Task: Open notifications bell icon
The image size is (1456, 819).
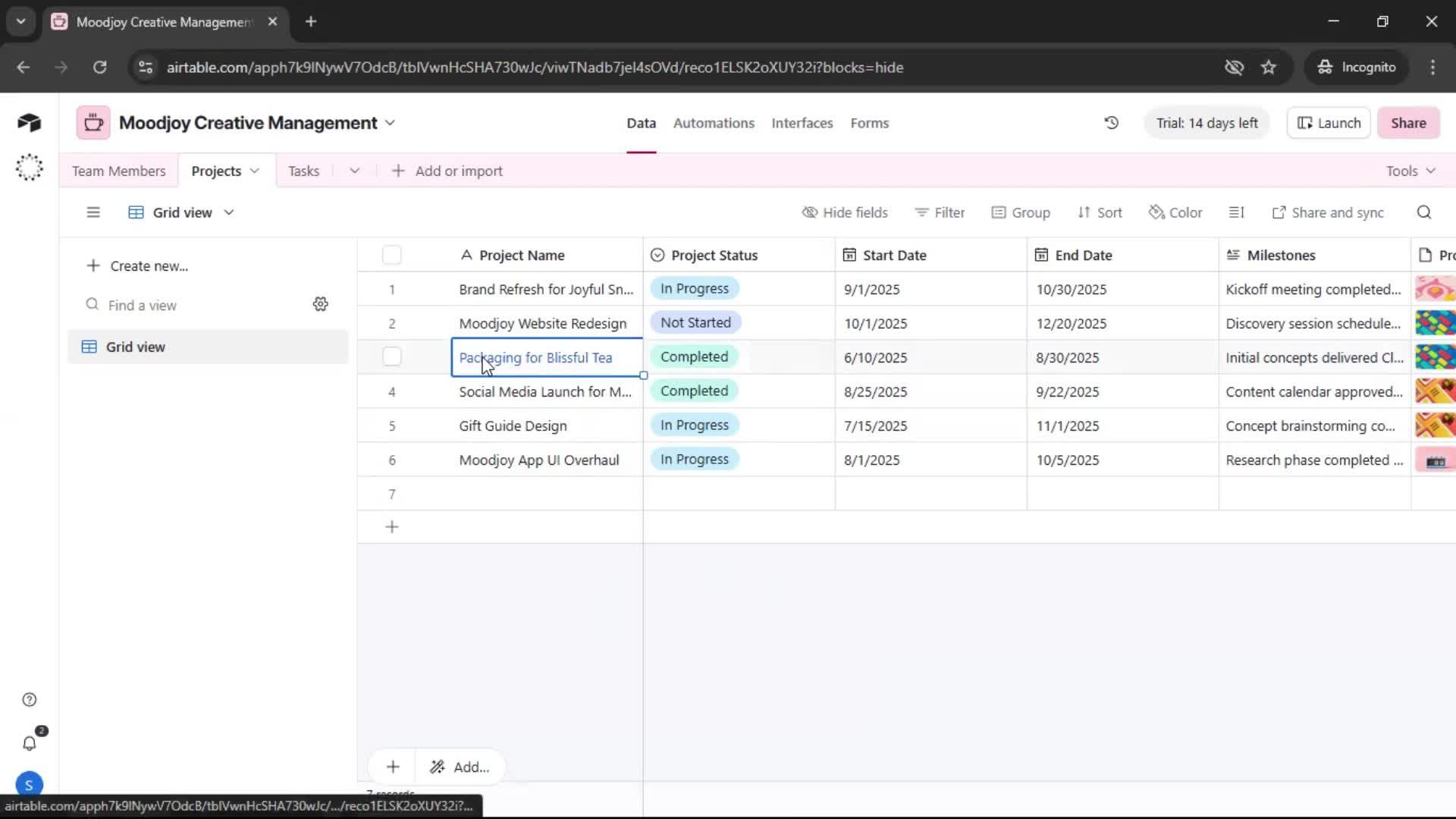Action: tap(30, 743)
